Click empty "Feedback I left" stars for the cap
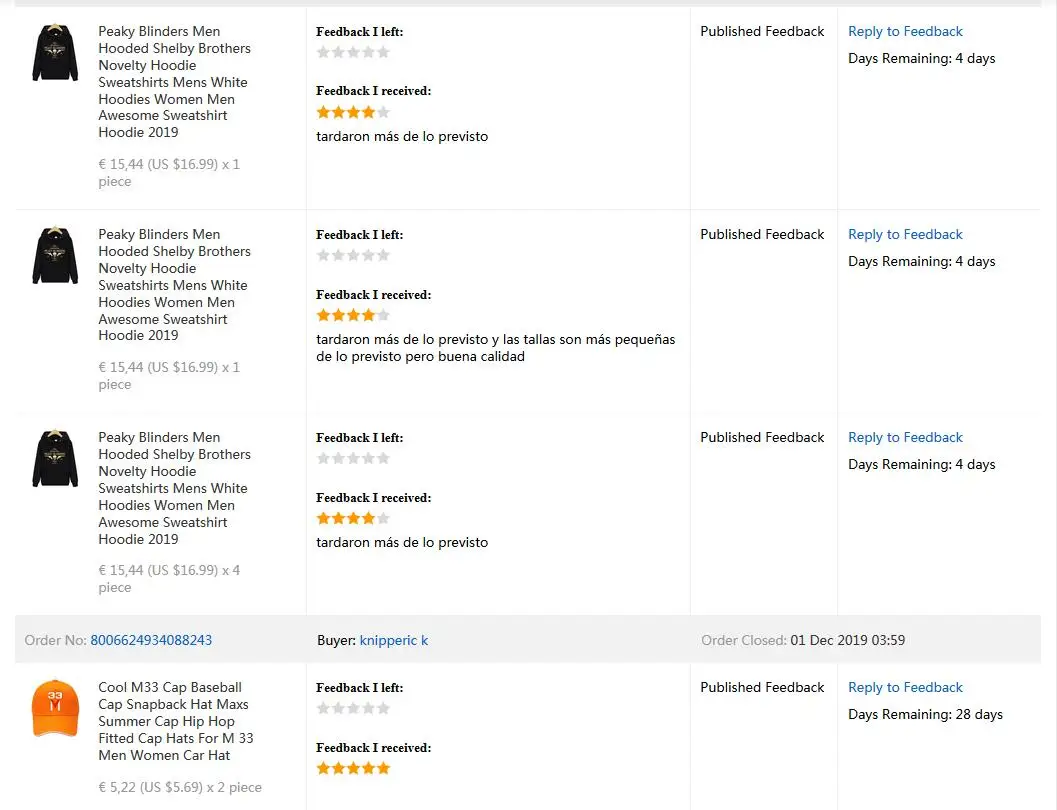The width and height of the screenshot is (1057, 810). point(353,708)
